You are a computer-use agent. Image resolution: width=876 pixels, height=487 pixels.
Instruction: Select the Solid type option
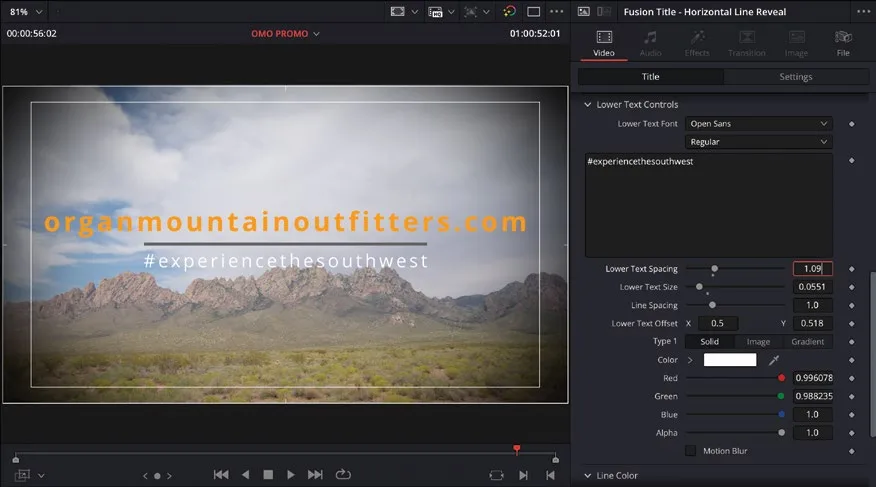[x=710, y=341]
